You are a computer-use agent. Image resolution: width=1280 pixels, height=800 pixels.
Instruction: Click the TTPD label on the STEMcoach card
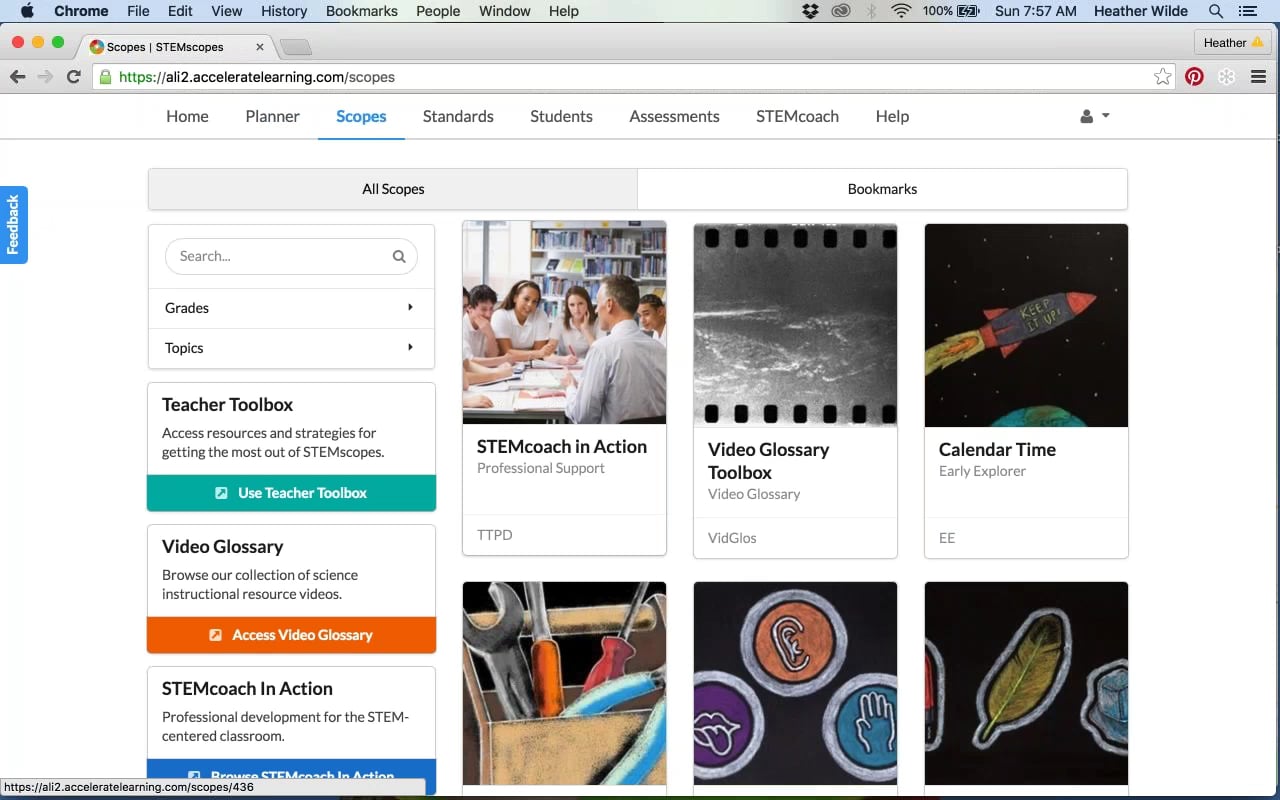[x=494, y=535]
